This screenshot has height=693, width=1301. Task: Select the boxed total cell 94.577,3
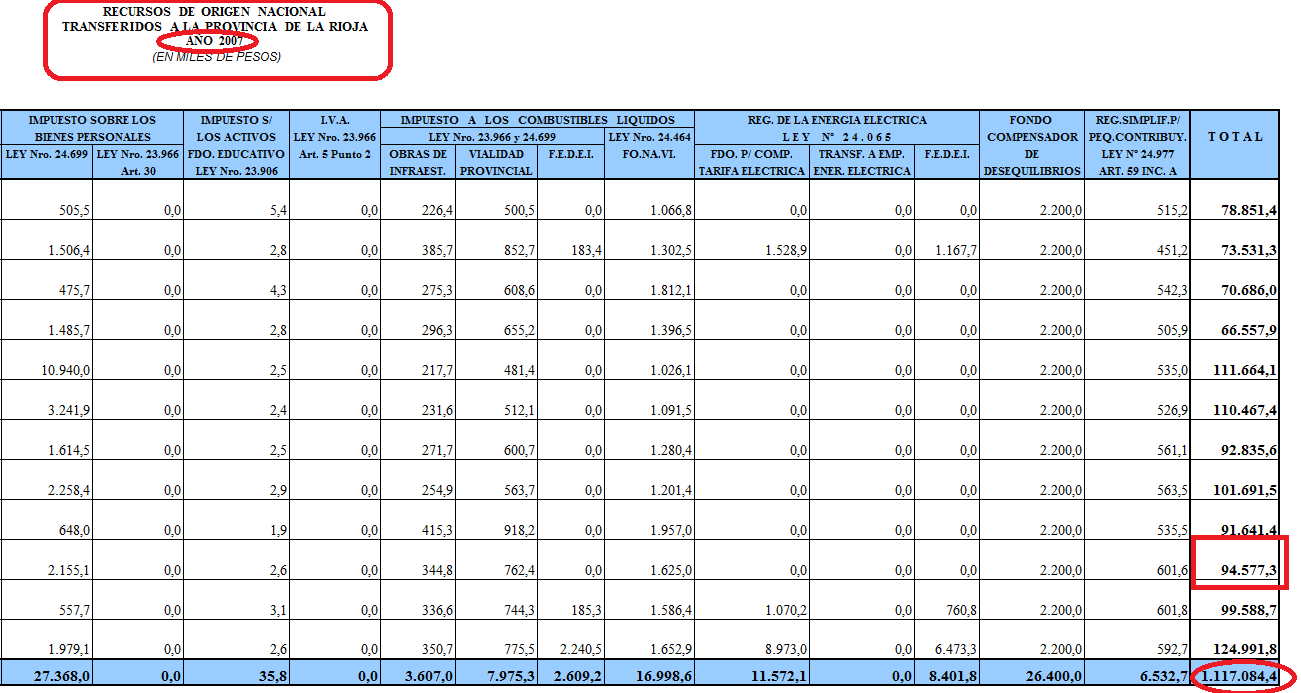[x=1240, y=570]
